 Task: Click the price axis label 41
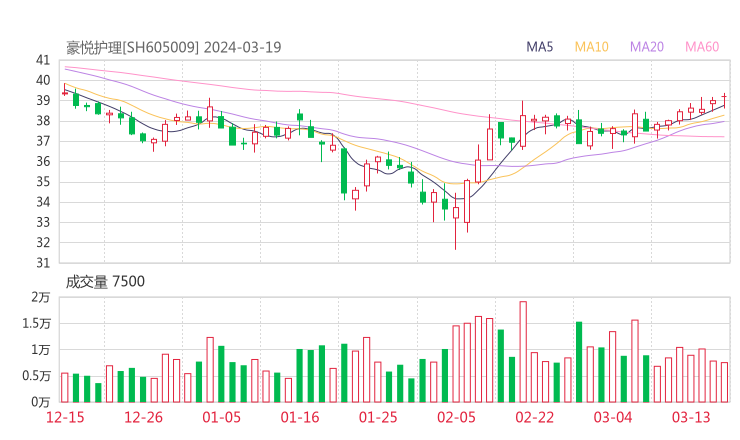click(43, 60)
